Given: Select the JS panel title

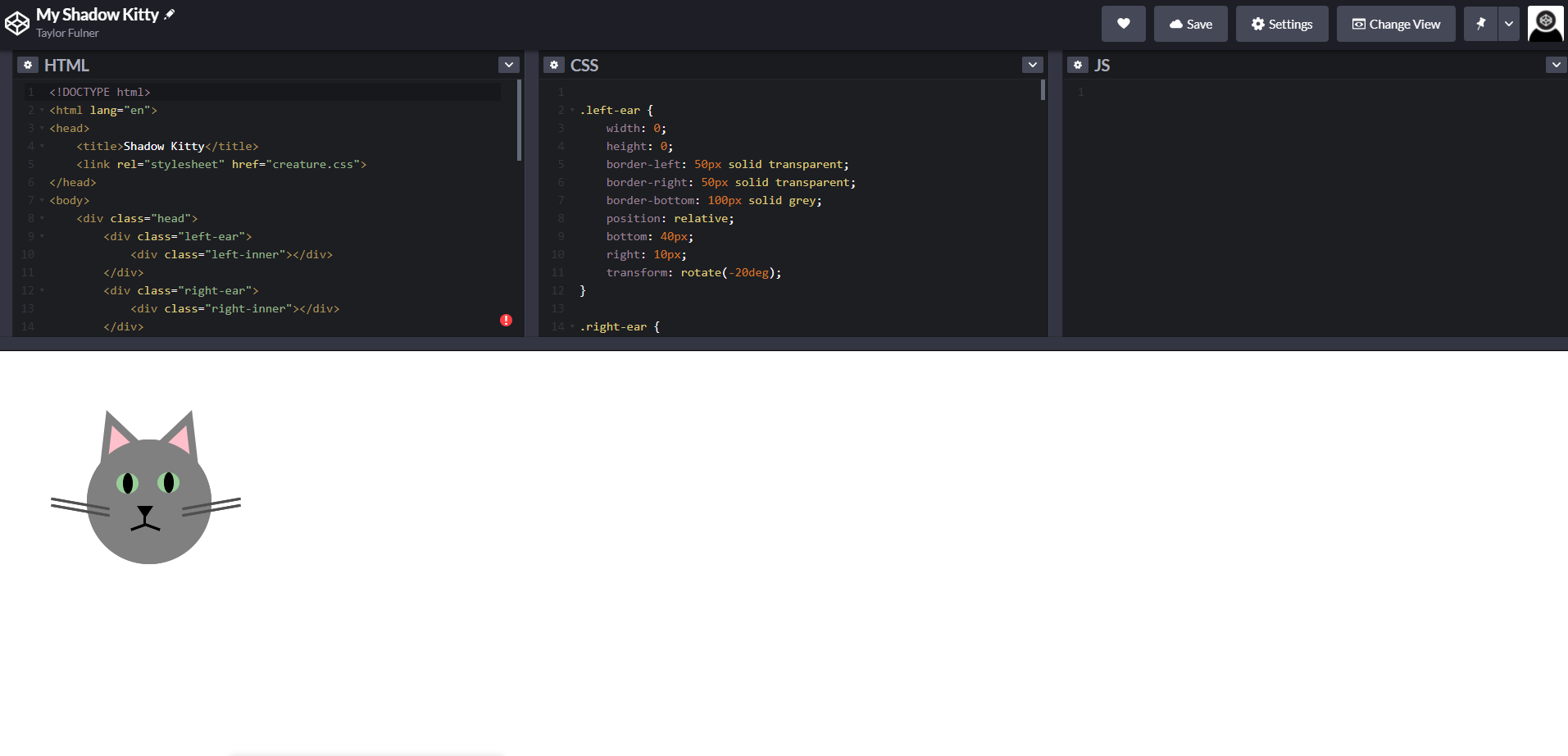Looking at the screenshot, I should 1102,65.
